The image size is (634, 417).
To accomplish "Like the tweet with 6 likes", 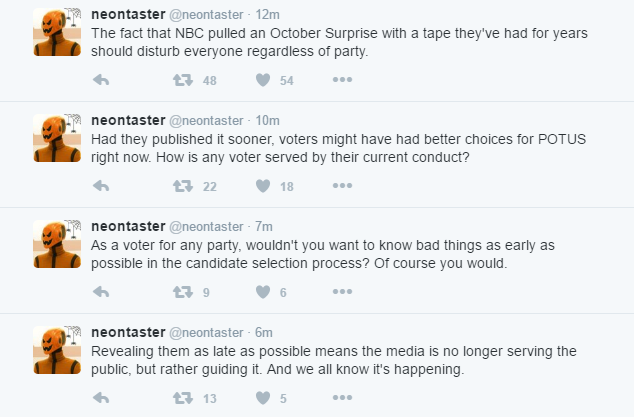I will (263, 292).
